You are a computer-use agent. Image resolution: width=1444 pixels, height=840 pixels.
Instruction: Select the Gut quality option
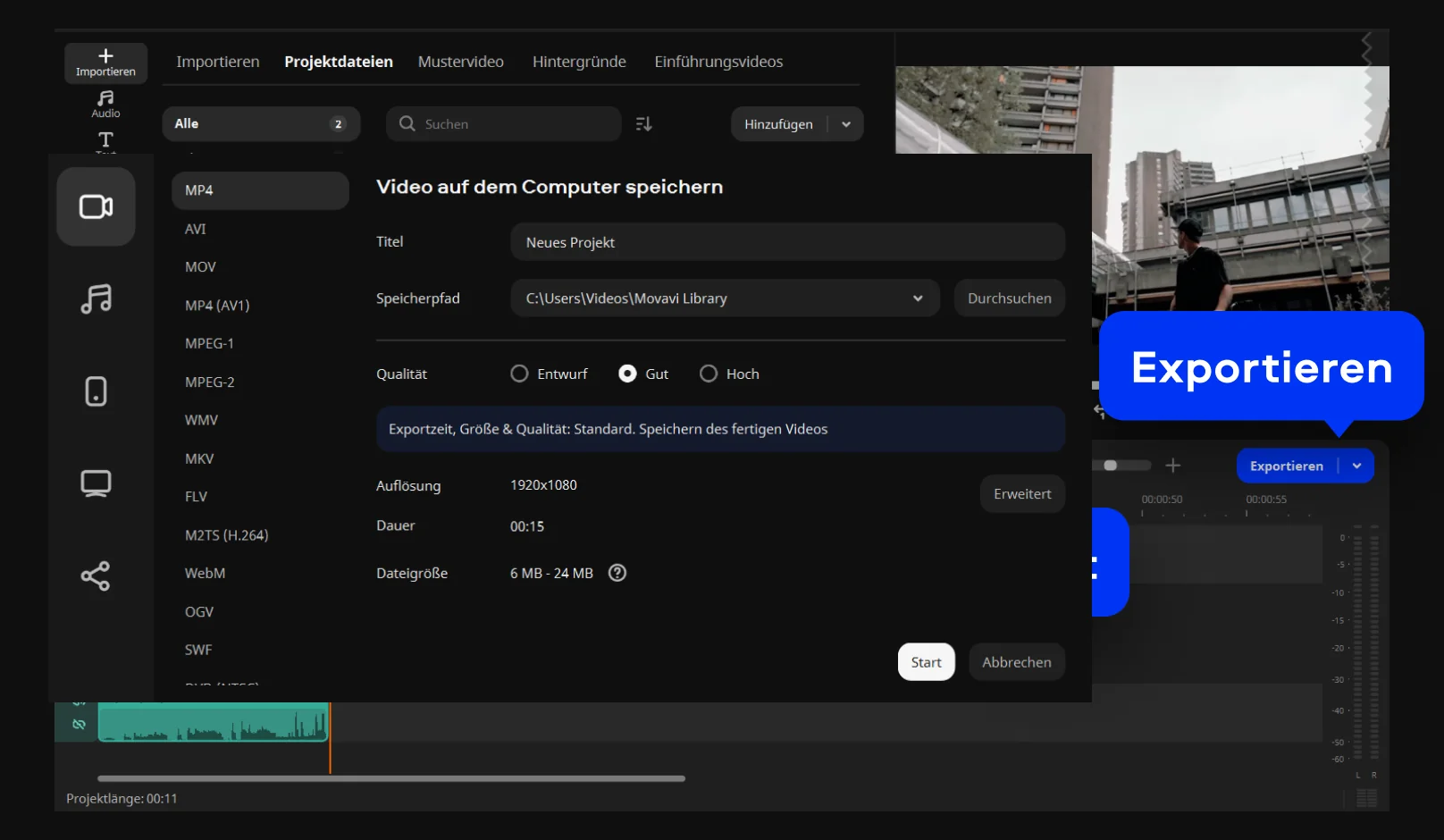(627, 374)
